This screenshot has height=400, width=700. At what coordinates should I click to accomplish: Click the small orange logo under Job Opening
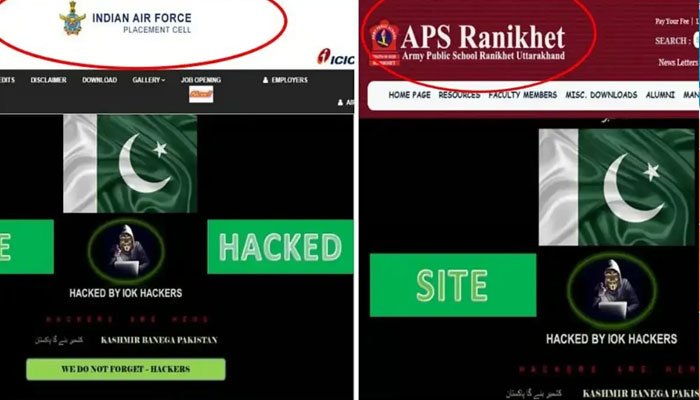[201, 94]
